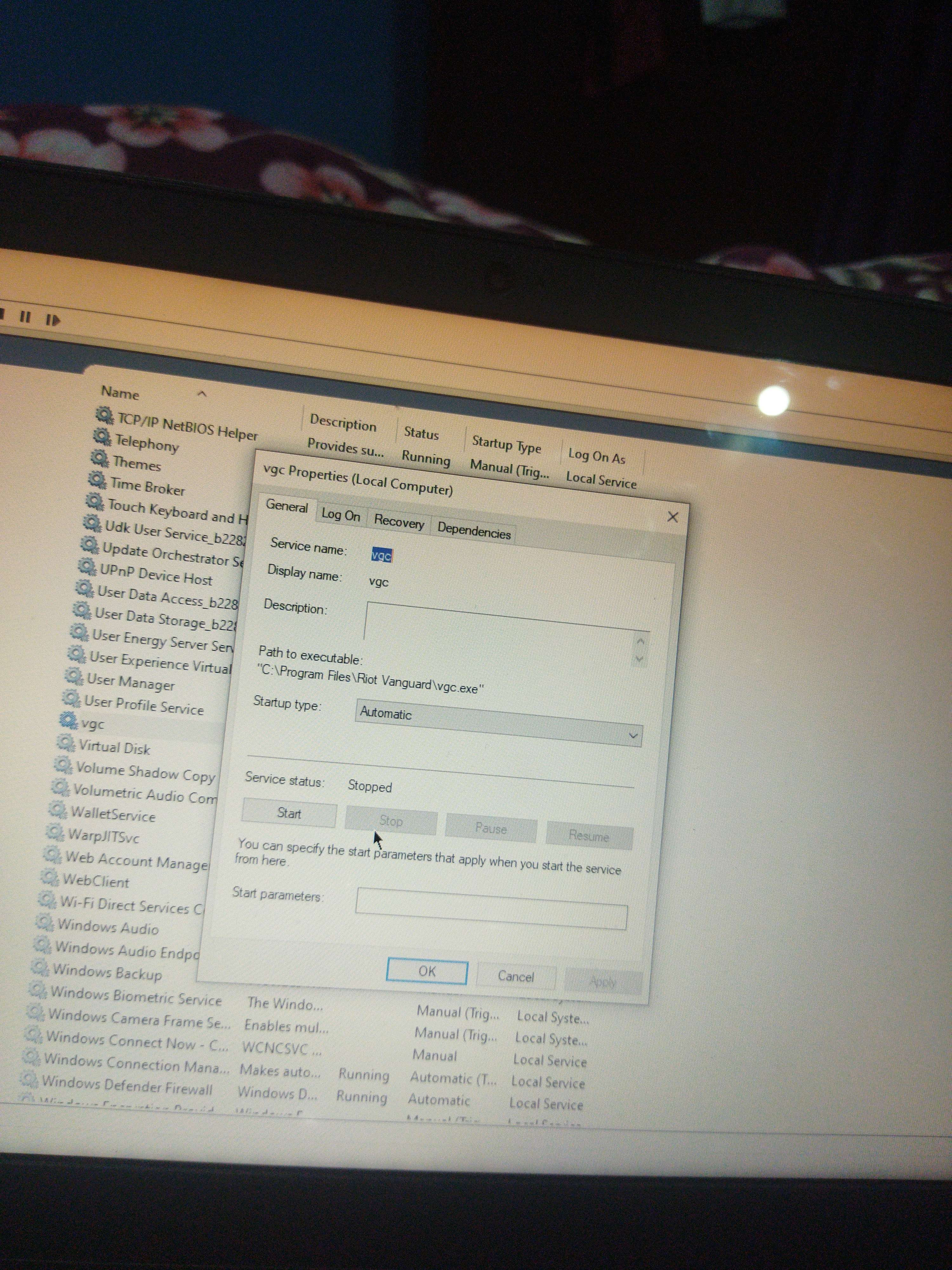Click the Restart Service toolbar icon

pyautogui.click(x=53, y=320)
